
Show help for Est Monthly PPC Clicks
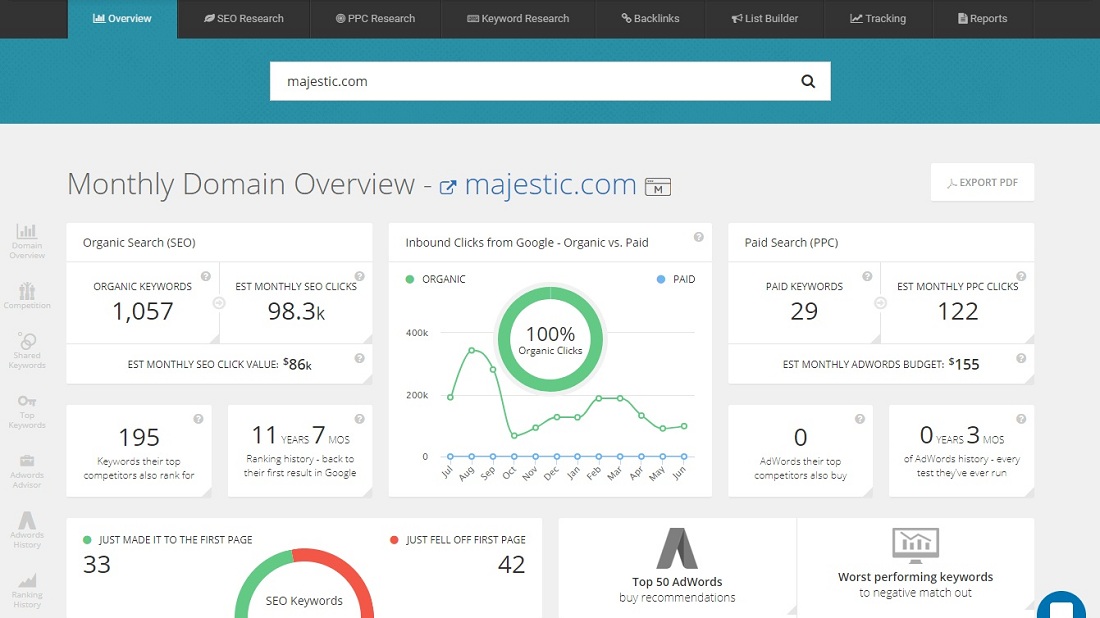click(x=1021, y=276)
